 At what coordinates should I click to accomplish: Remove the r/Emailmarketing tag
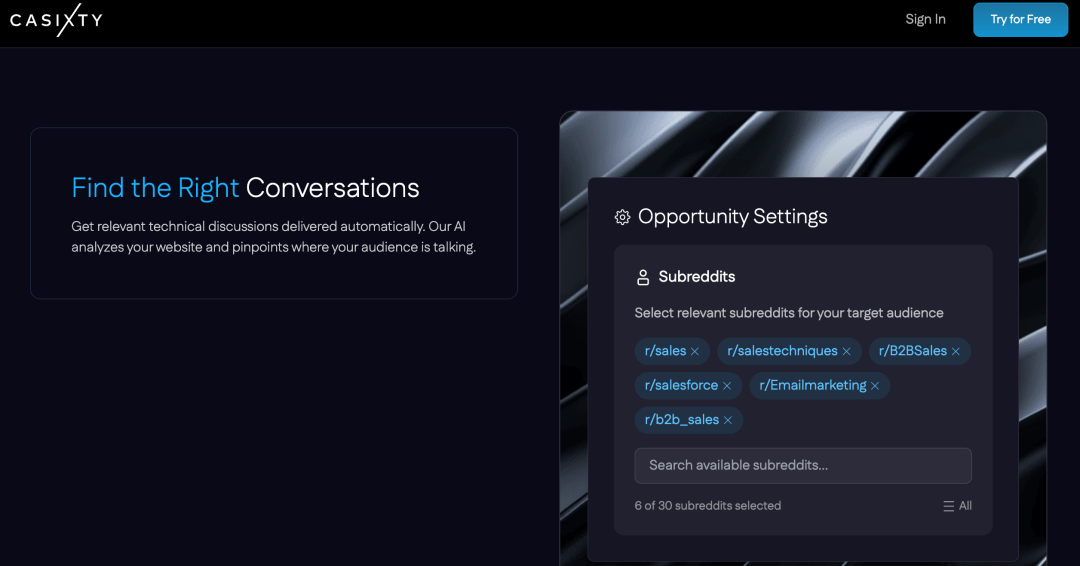coord(875,386)
